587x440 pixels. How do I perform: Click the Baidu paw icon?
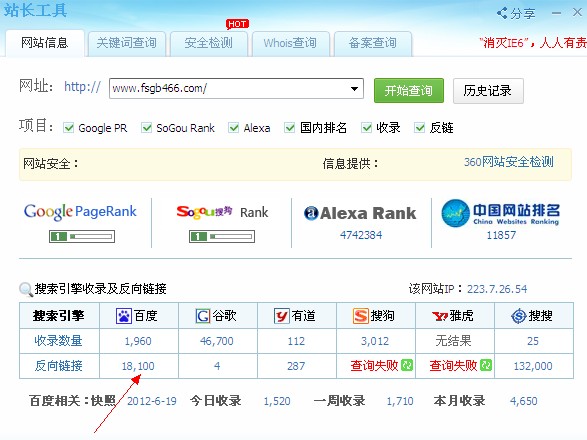coord(124,316)
